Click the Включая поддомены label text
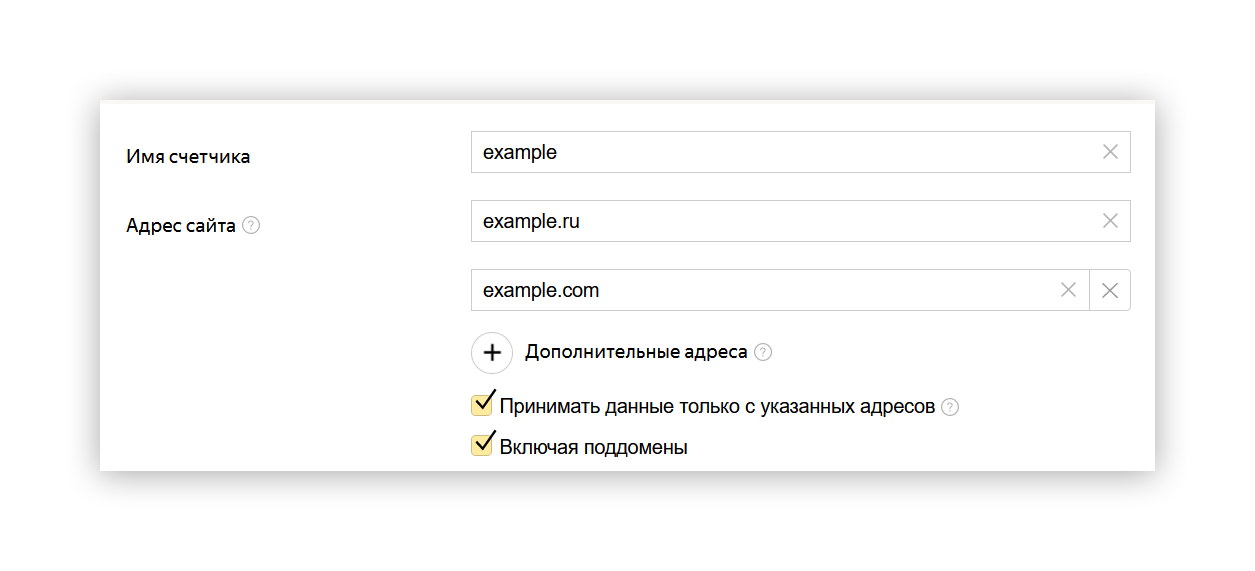 click(593, 447)
